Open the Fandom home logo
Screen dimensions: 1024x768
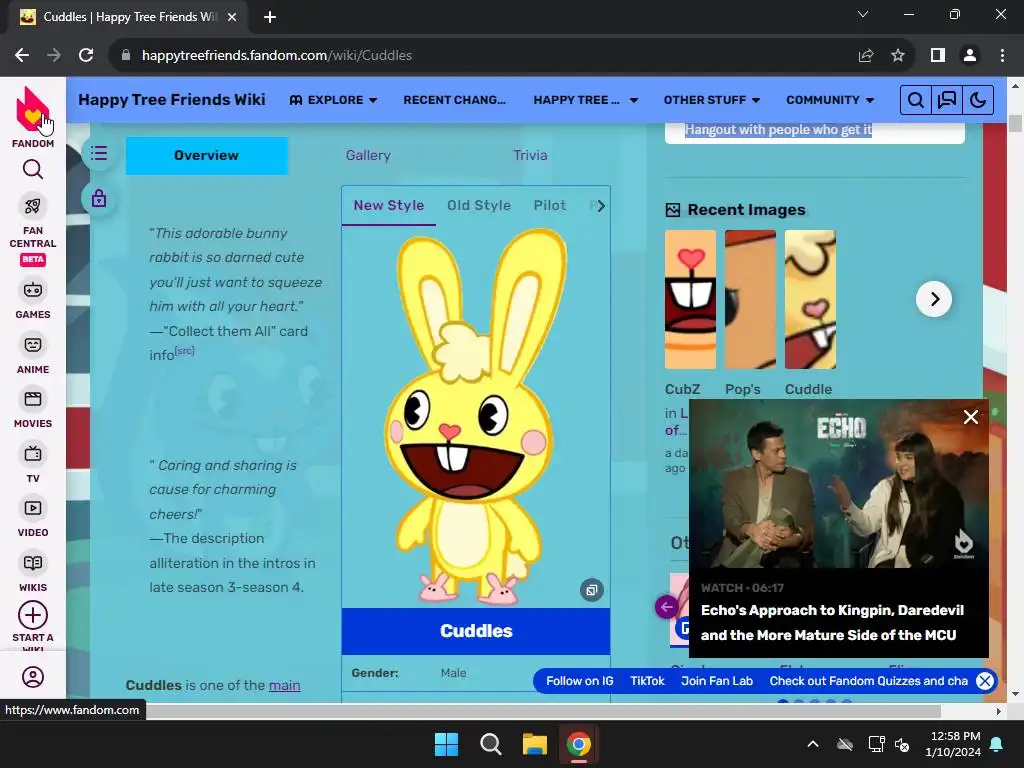(x=33, y=111)
